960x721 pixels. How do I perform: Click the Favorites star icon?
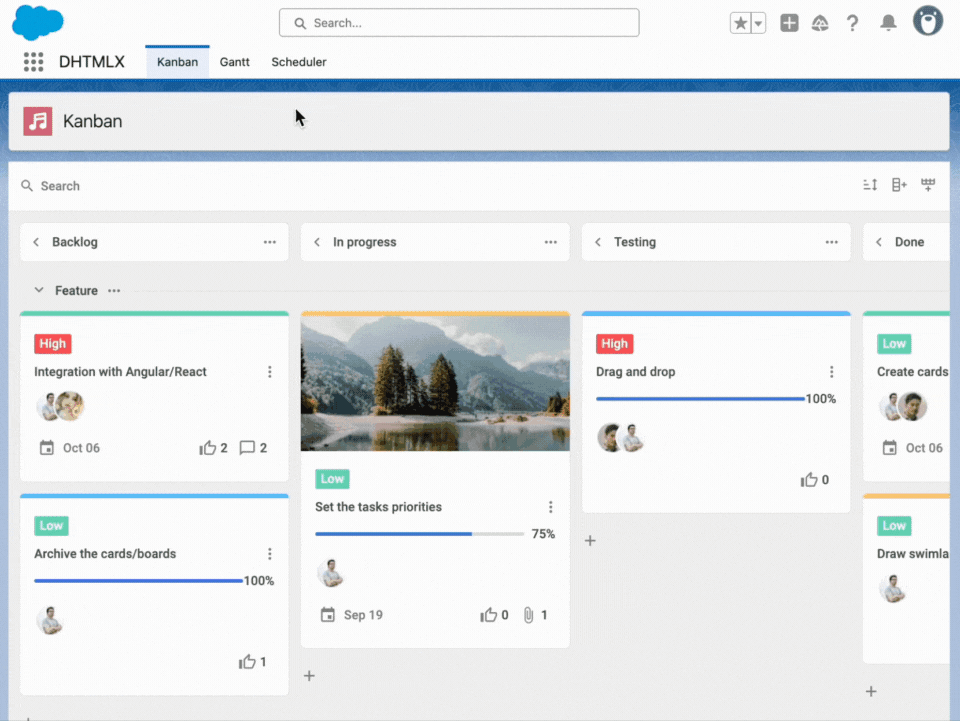point(740,23)
